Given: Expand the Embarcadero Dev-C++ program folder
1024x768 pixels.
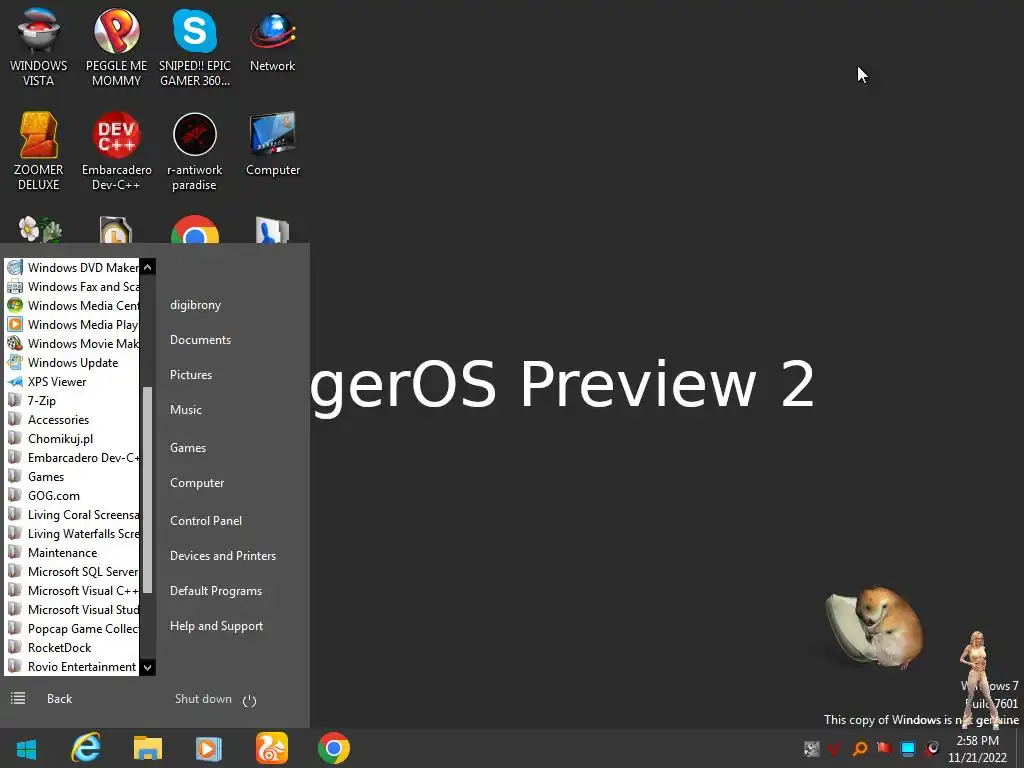Looking at the screenshot, I should click(x=72, y=458).
